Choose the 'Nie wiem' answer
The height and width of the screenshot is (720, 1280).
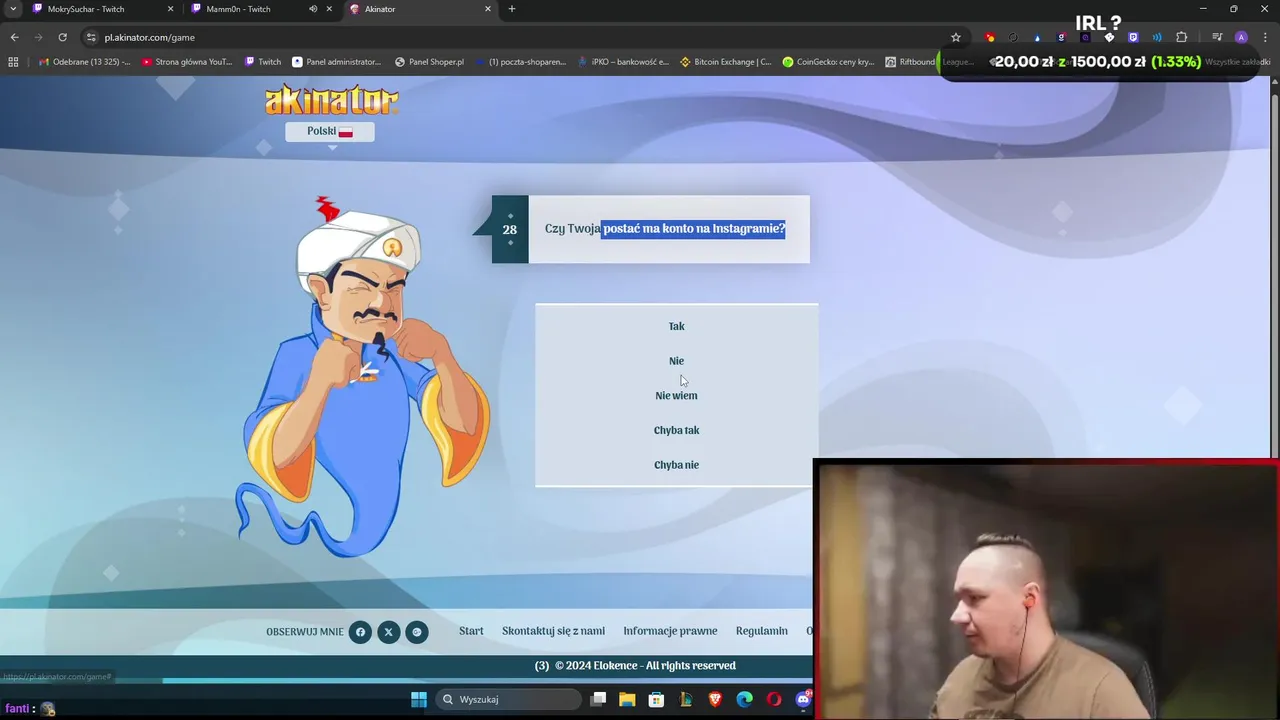coord(676,396)
